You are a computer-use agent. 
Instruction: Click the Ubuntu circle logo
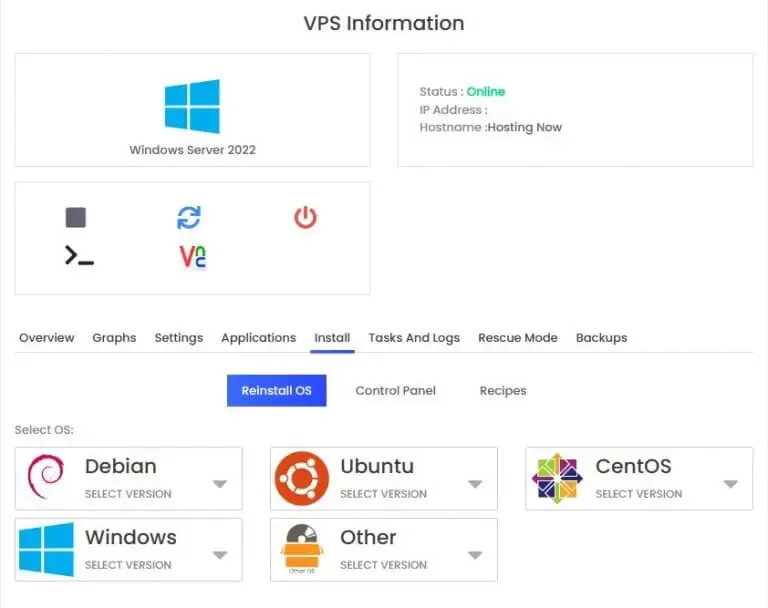302,478
